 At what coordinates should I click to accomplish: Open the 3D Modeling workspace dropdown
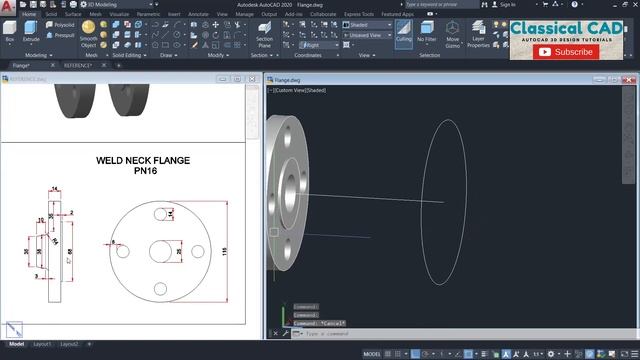(x=117, y=4)
